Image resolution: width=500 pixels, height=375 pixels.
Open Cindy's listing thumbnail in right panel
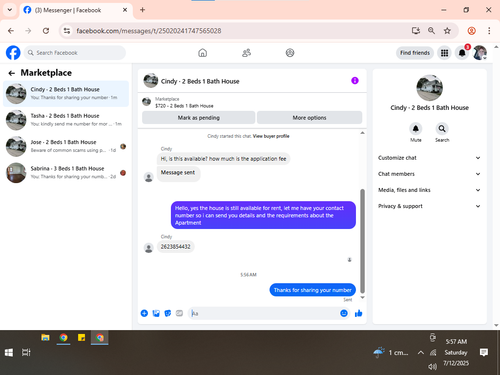pos(430,88)
